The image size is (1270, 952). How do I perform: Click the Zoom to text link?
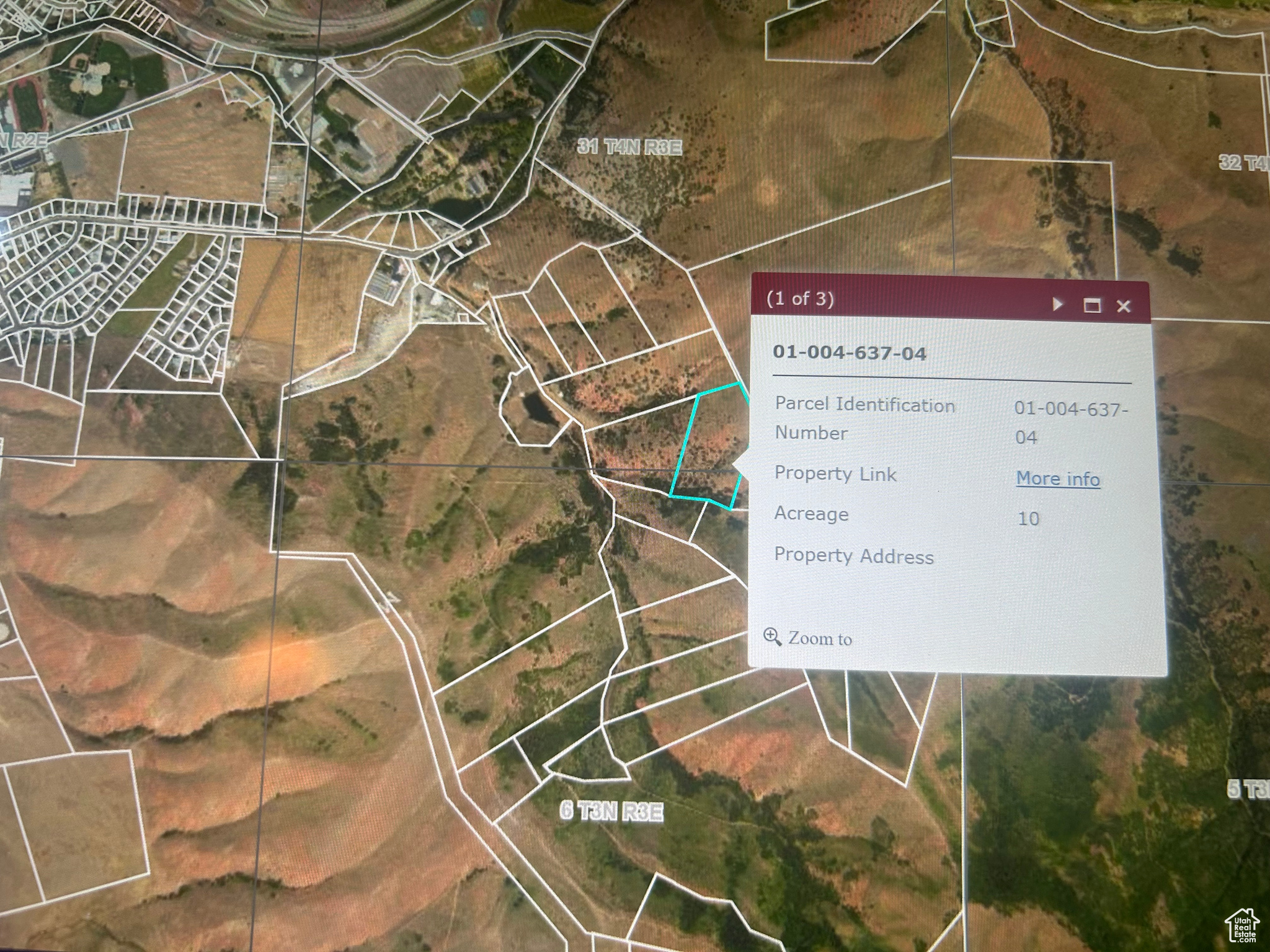click(820, 638)
